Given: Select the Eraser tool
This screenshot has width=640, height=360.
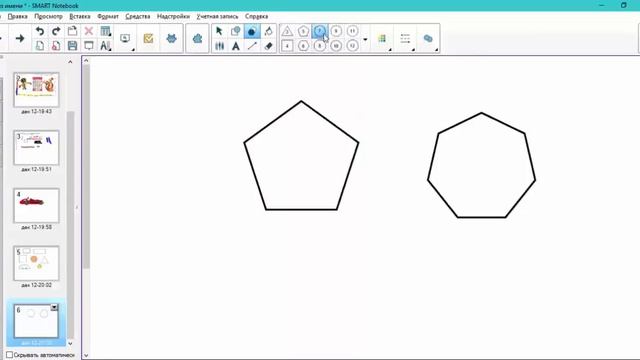Looking at the screenshot, I should pos(268,46).
